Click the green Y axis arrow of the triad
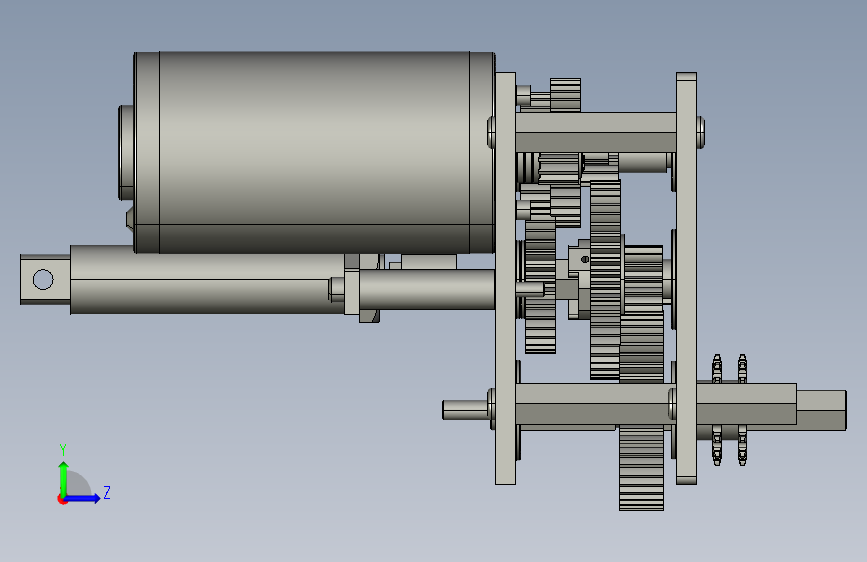The height and width of the screenshot is (562, 867). pos(64,478)
